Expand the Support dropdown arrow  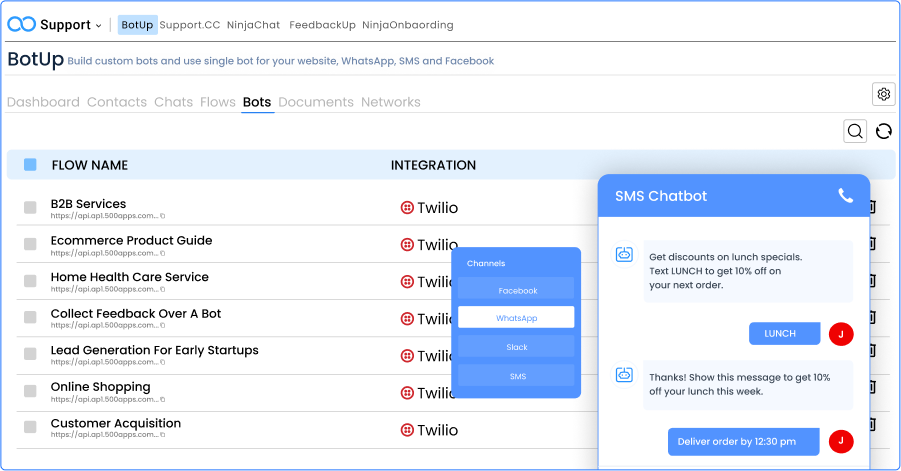point(98,26)
